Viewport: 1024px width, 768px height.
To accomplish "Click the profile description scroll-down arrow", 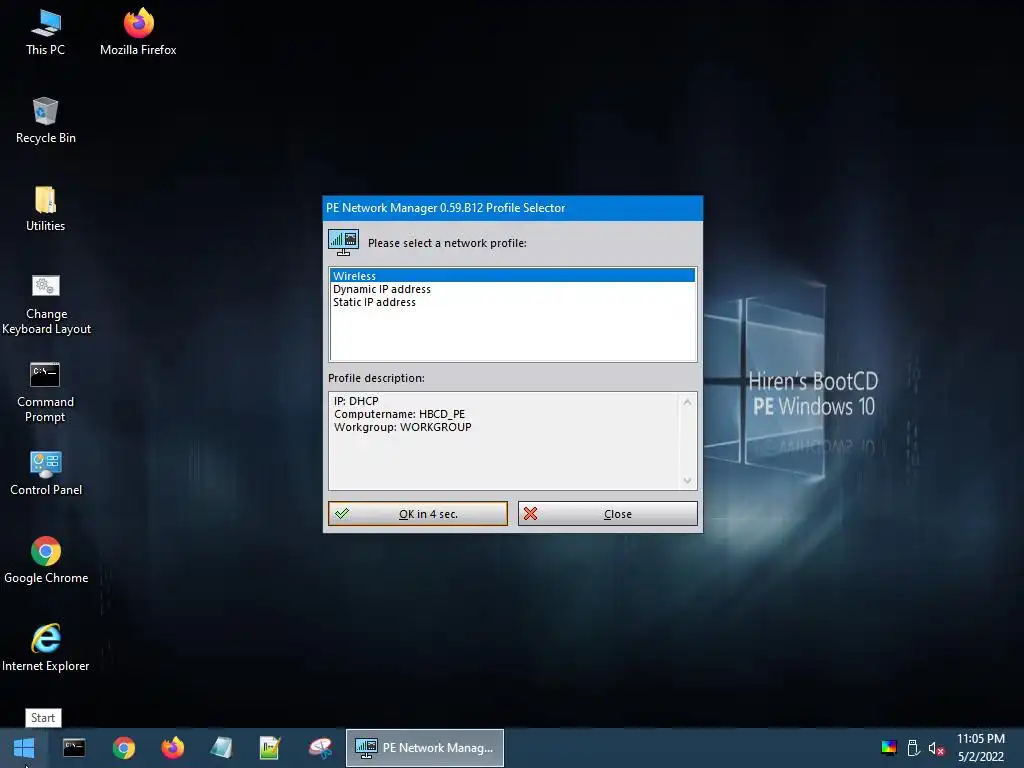I will click(x=687, y=481).
